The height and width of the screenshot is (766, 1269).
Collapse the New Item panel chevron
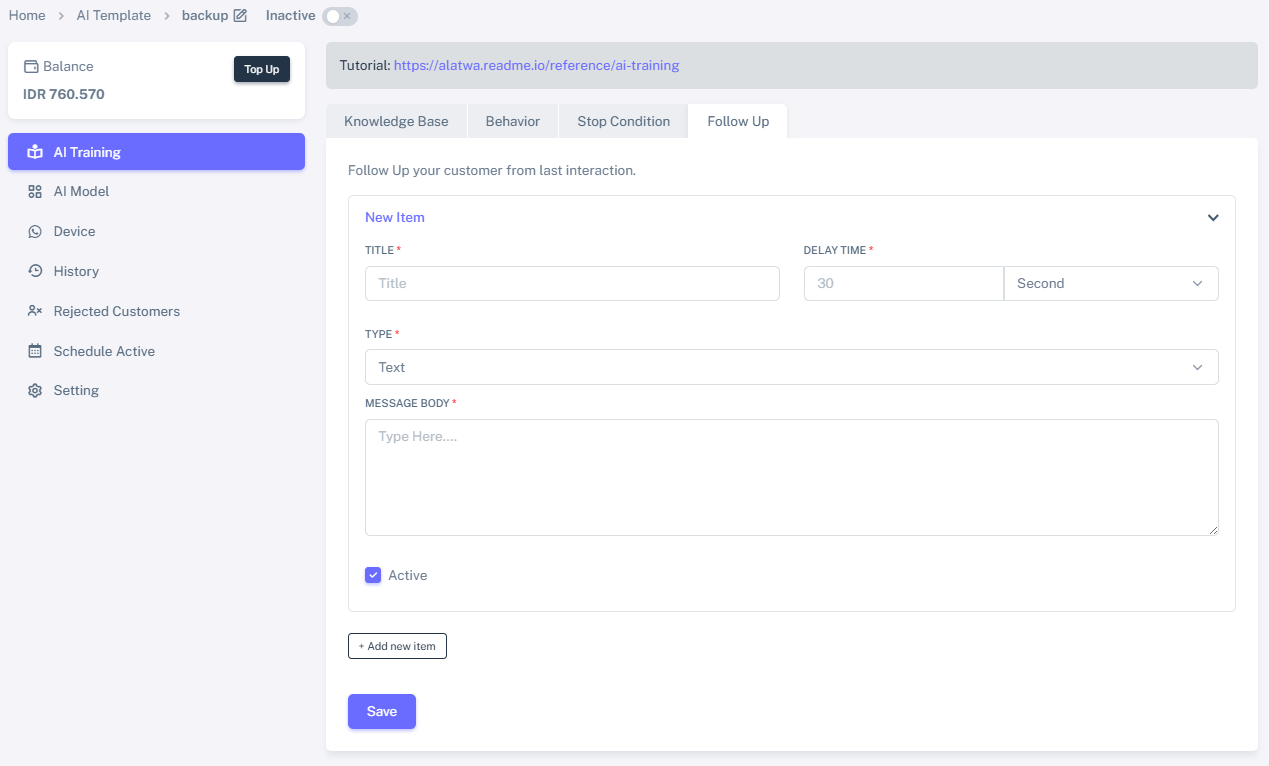[1213, 217]
